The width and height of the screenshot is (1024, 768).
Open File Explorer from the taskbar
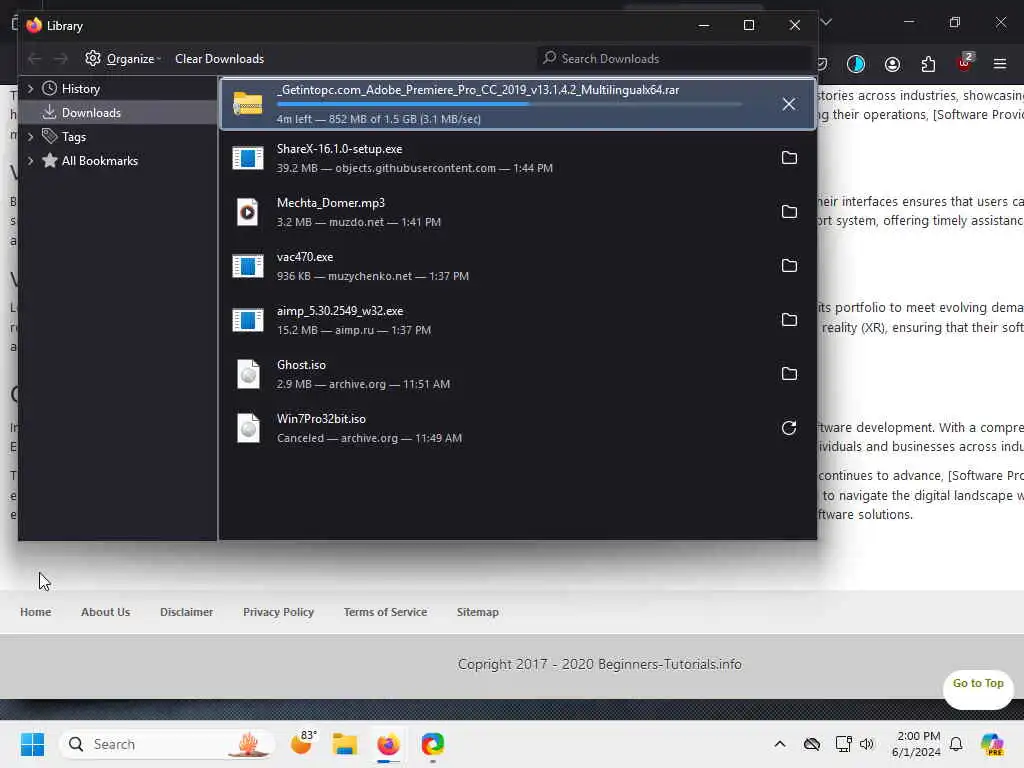pyautogui.click(x=345, y=744)
